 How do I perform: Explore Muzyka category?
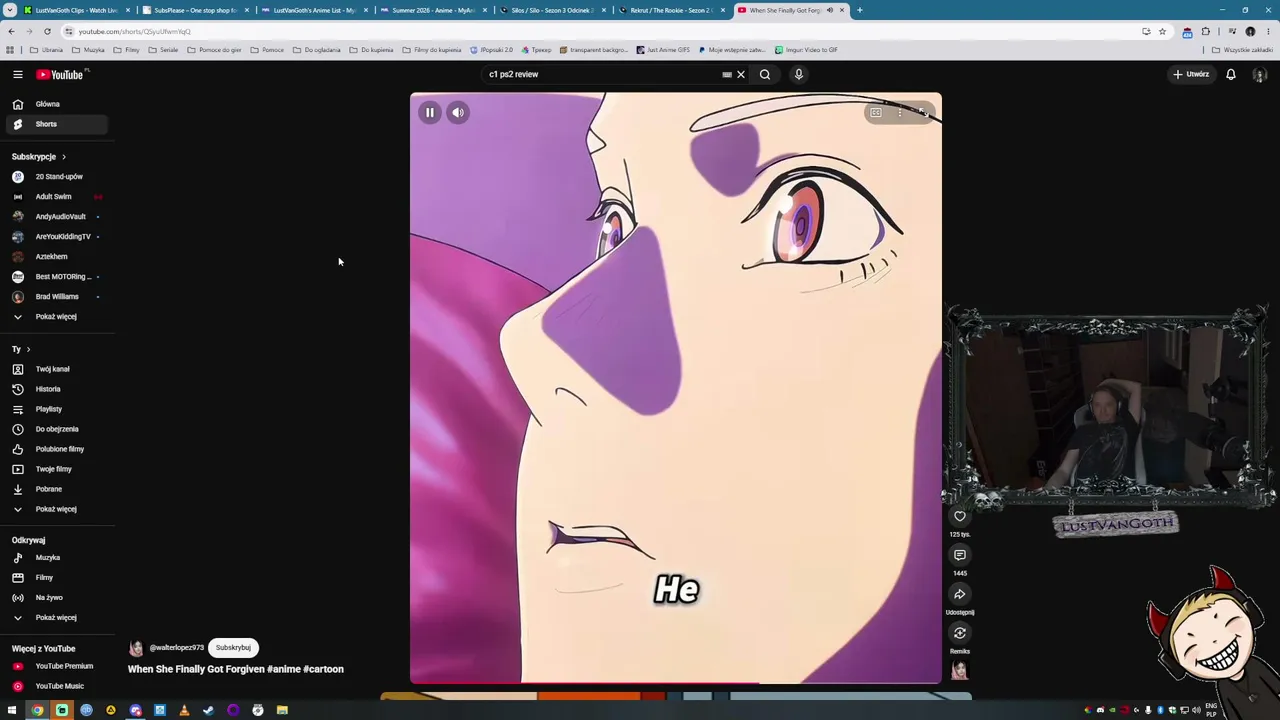56,558
